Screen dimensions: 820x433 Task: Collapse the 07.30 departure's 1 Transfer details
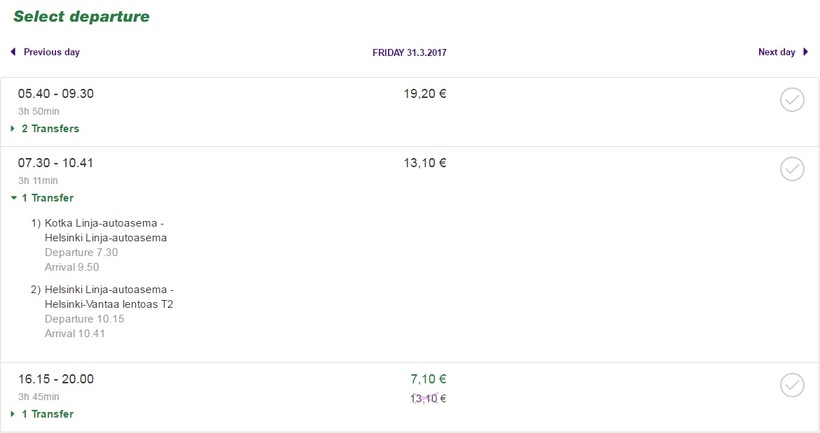coord(47,198)
